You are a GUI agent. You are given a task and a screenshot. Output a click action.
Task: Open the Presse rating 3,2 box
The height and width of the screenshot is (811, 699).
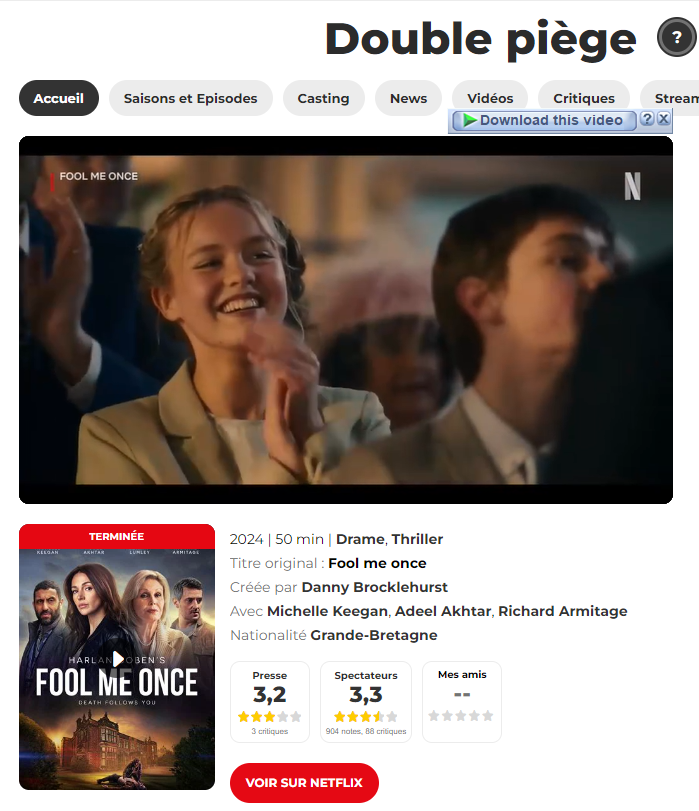coord(270,702)
